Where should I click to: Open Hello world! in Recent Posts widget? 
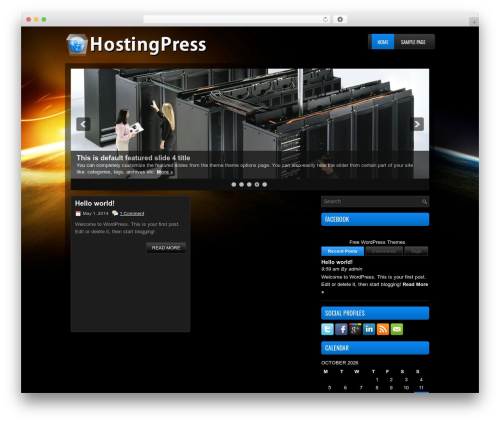[x=337, y=262]
